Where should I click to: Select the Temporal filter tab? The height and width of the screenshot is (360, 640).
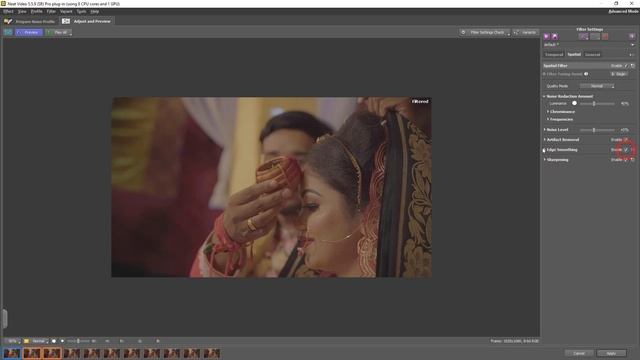[x=554, y=54]
